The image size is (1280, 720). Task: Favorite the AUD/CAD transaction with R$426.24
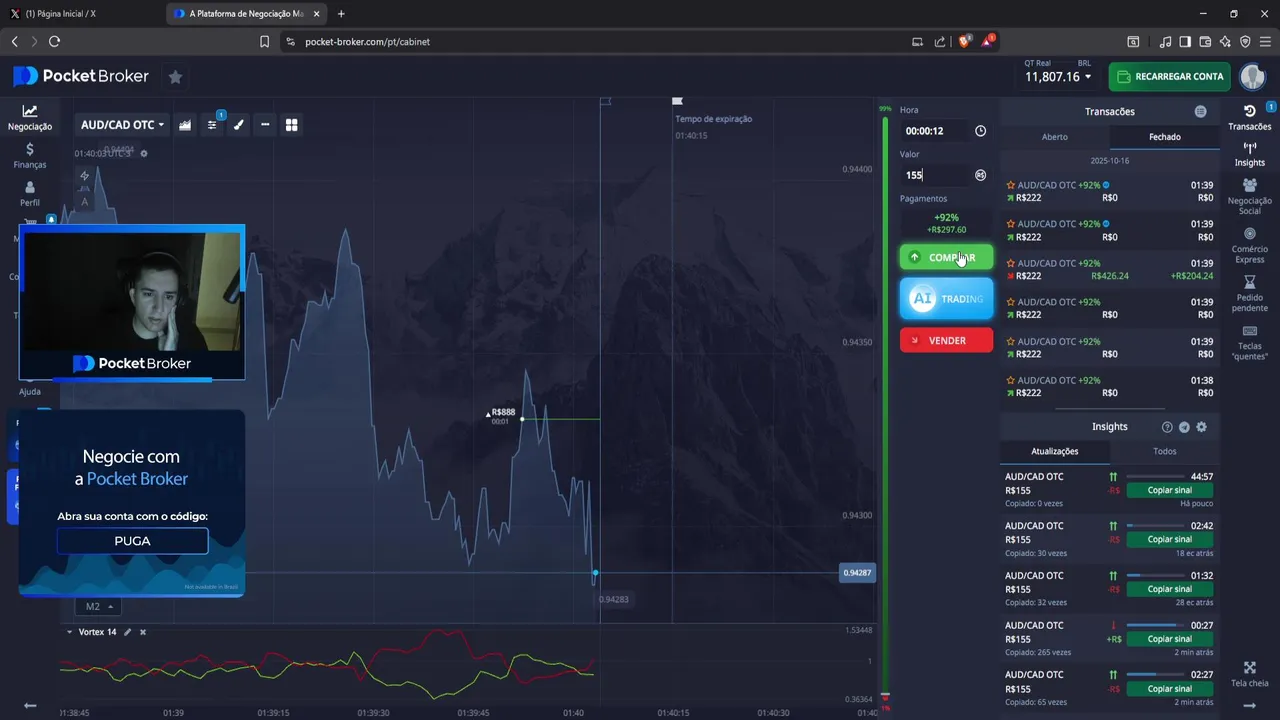point(1011,263)
